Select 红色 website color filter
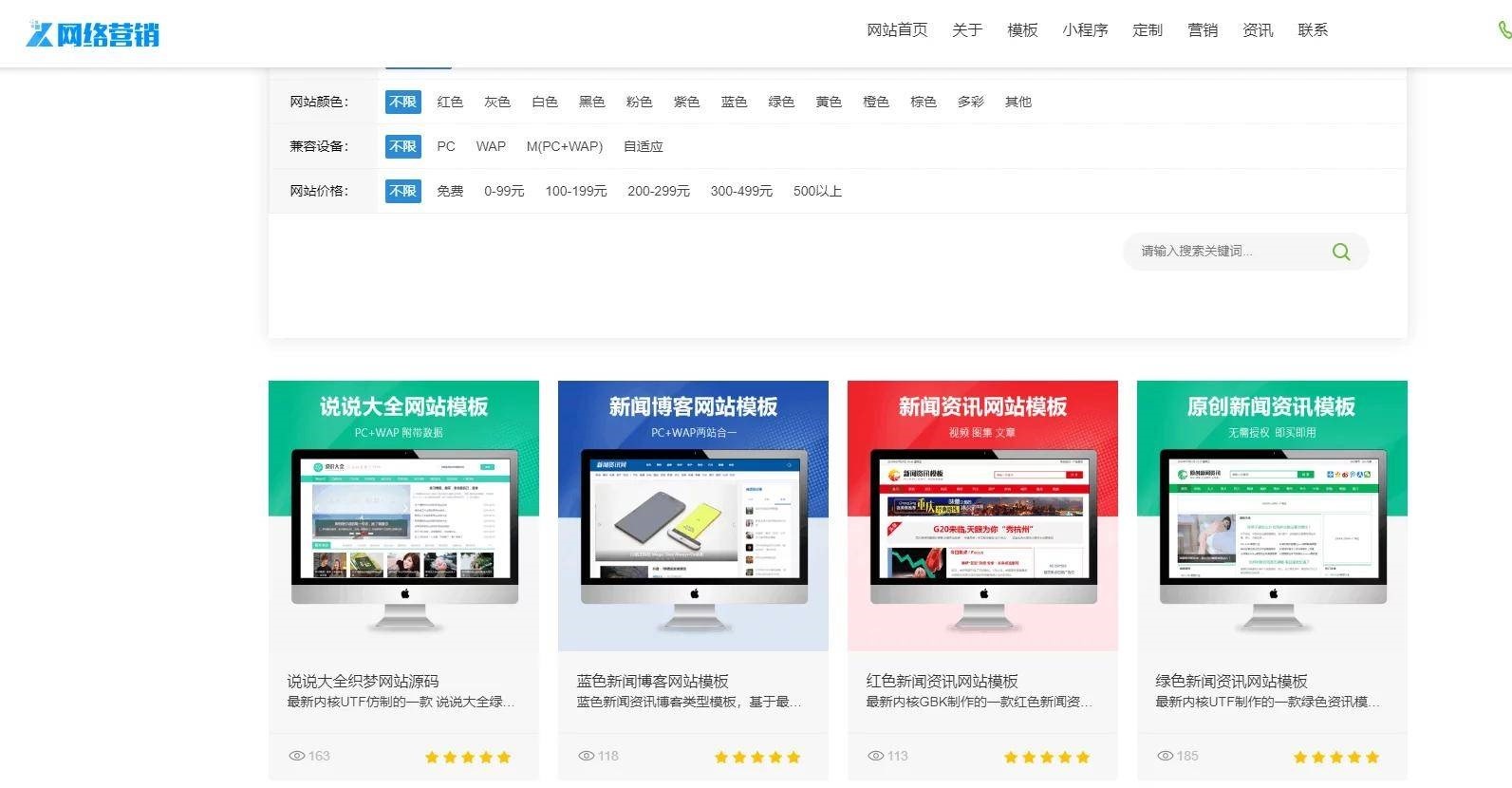The height and width of the screenshot is (788, 1512). click(x=450, y=102)
